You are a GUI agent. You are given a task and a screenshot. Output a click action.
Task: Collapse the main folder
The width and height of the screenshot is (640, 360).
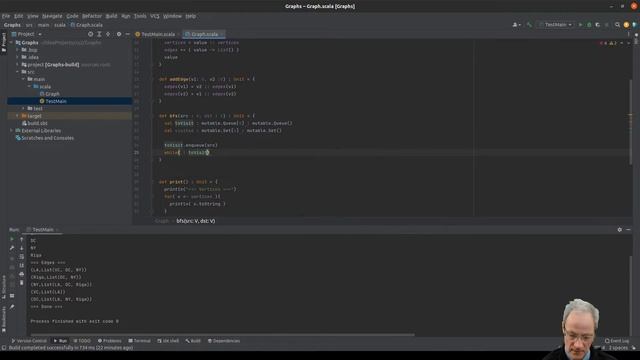point(24,79)
